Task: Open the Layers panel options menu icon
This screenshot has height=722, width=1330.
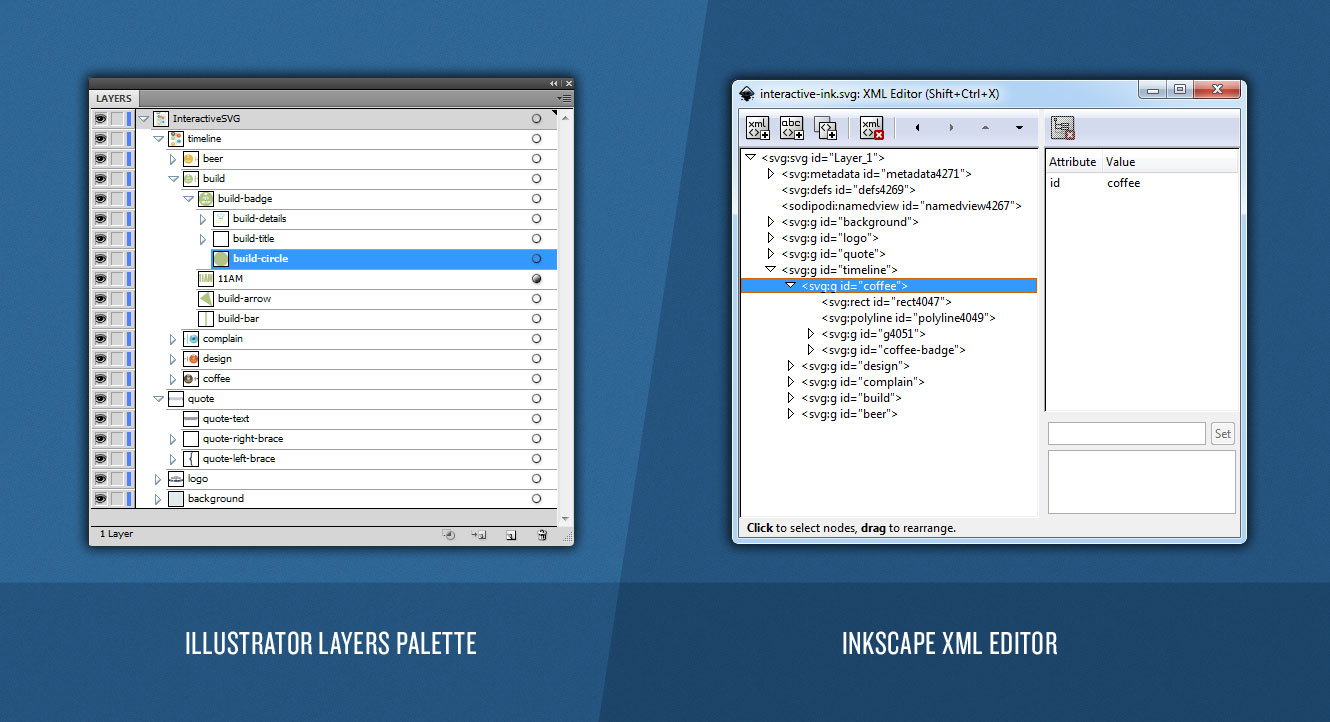Action: click(565, 99)
